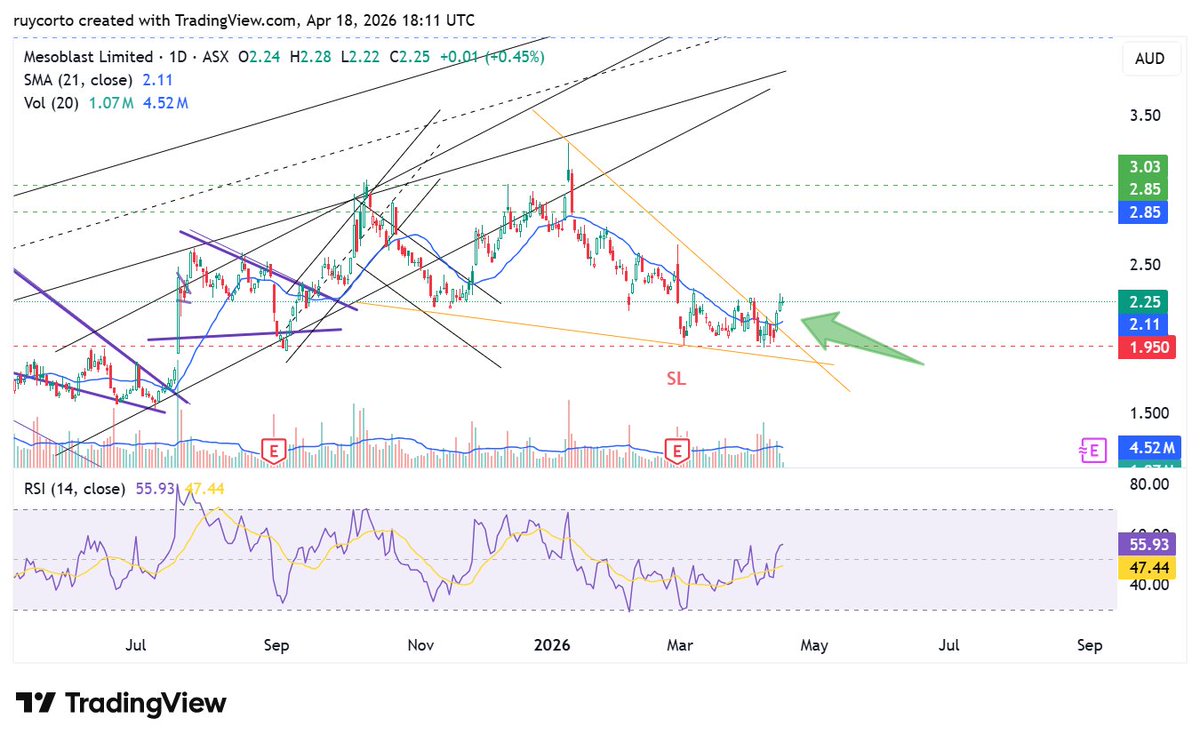This screenshot has height=743, width=1200.
Task: Click the red 1.950 stop level label
Action: (1146, 346)
